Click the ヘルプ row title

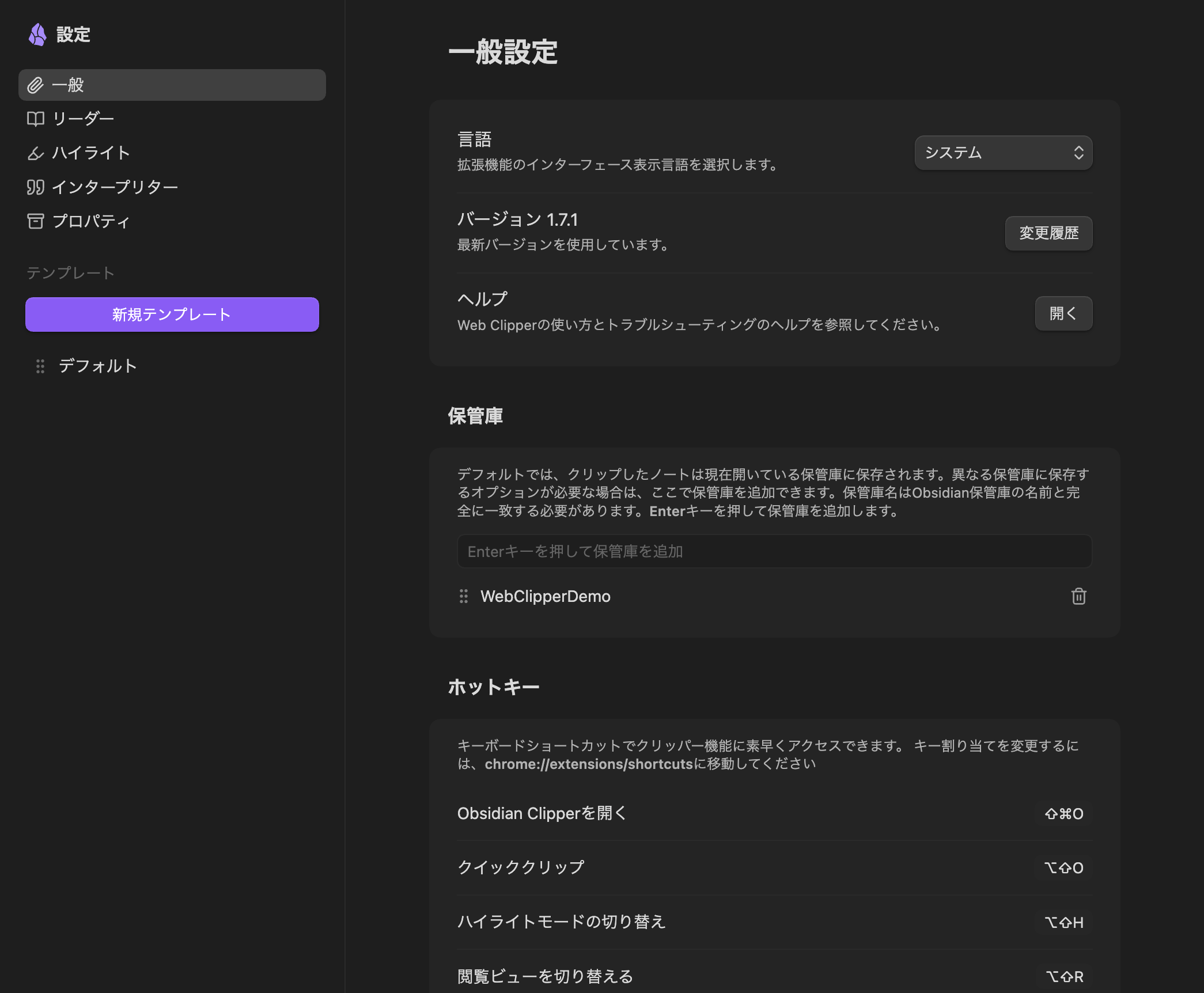(x=482, y=299)
